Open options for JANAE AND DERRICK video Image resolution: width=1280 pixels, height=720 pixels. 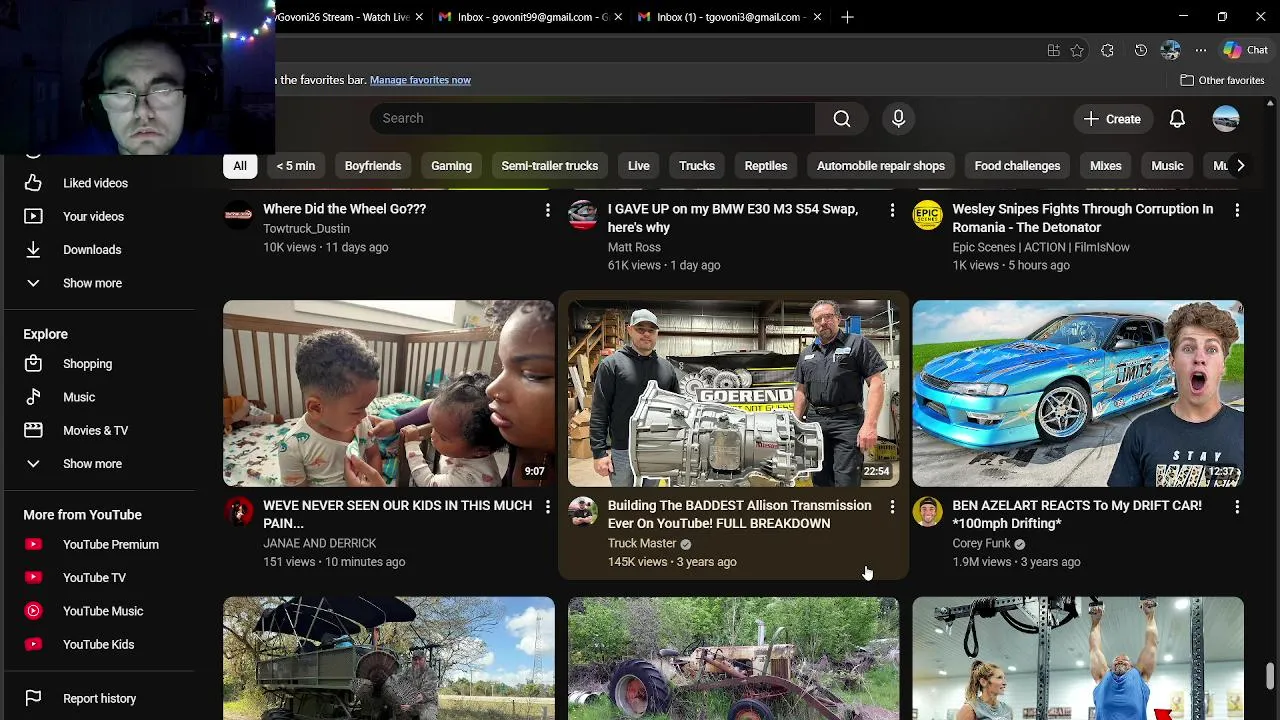[547, 507]
